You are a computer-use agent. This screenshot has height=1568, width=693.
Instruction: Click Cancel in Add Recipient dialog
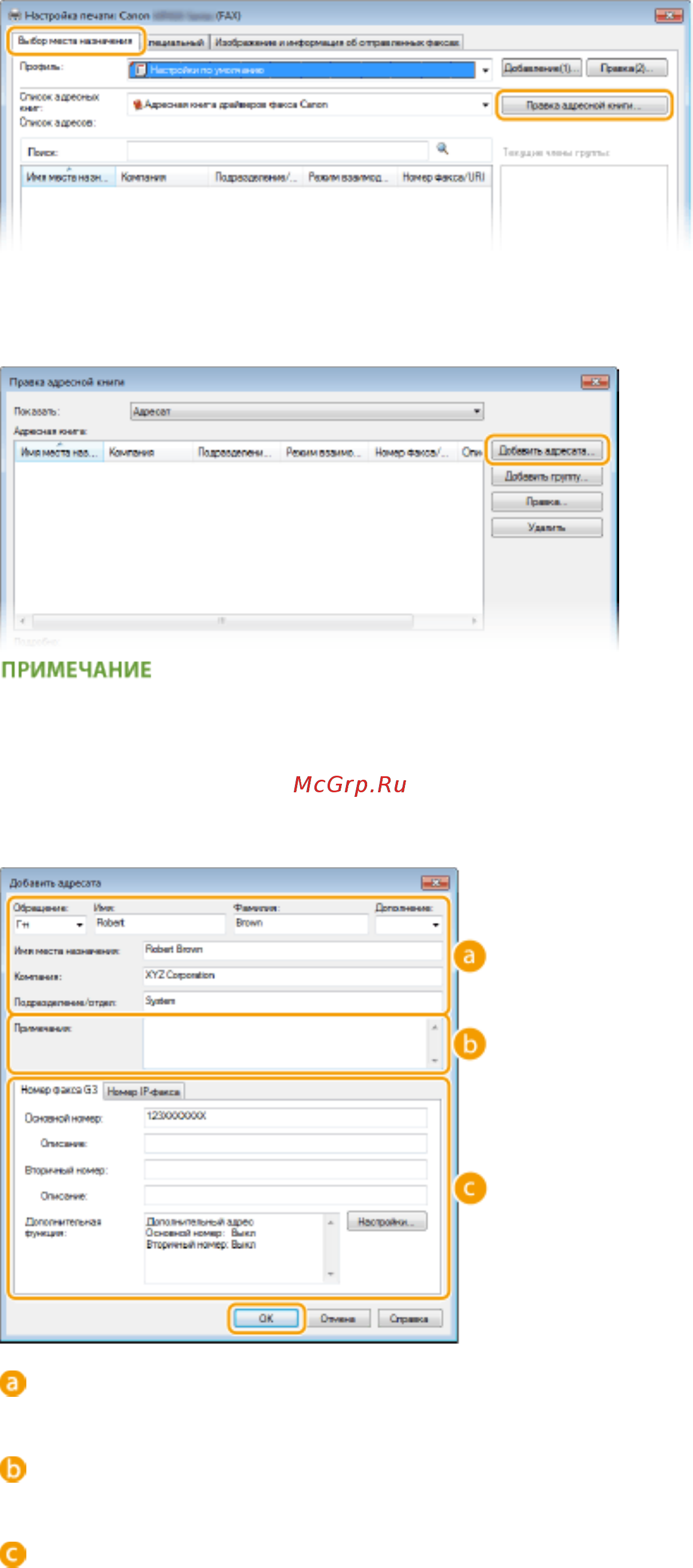(338, 1318)
